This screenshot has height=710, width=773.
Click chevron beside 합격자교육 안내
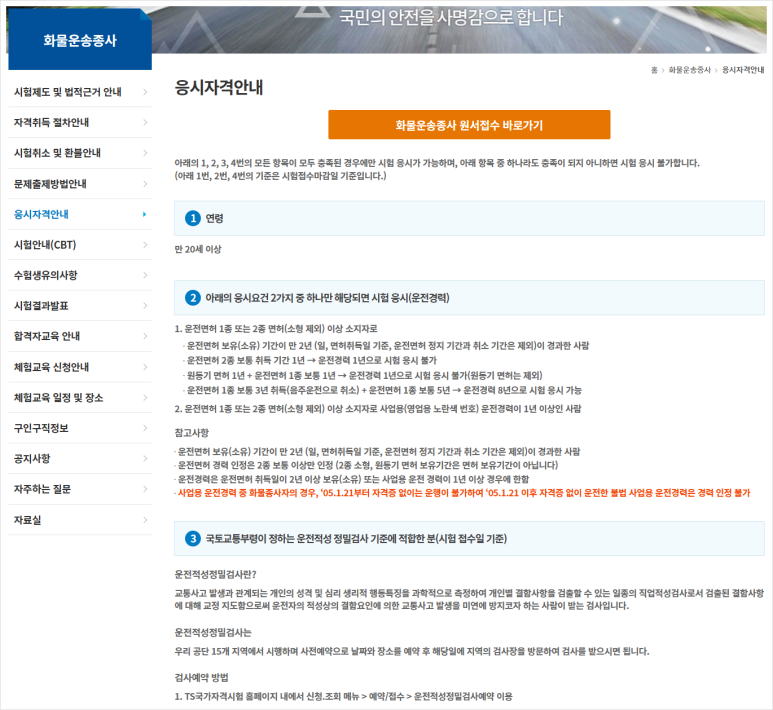[x=145, y=336]
